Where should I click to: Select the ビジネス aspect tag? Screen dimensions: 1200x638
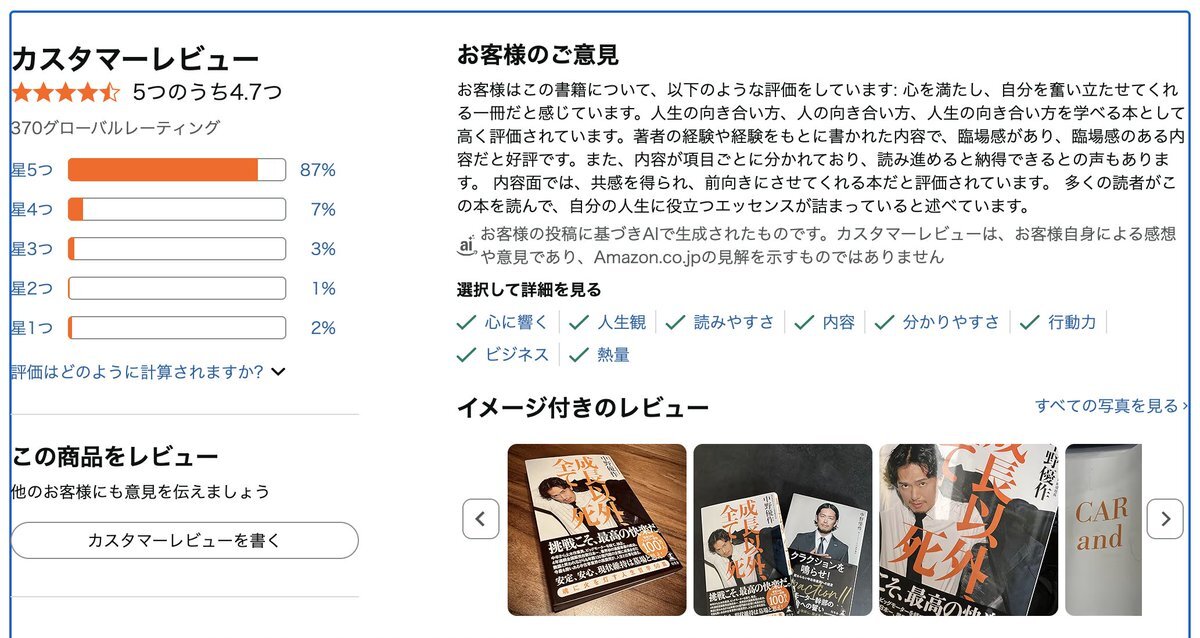(503, 354)
